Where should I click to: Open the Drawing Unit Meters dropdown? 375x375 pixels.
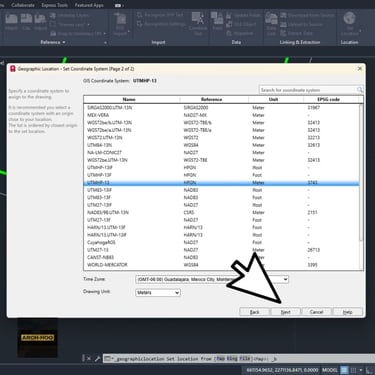[158, 293]
